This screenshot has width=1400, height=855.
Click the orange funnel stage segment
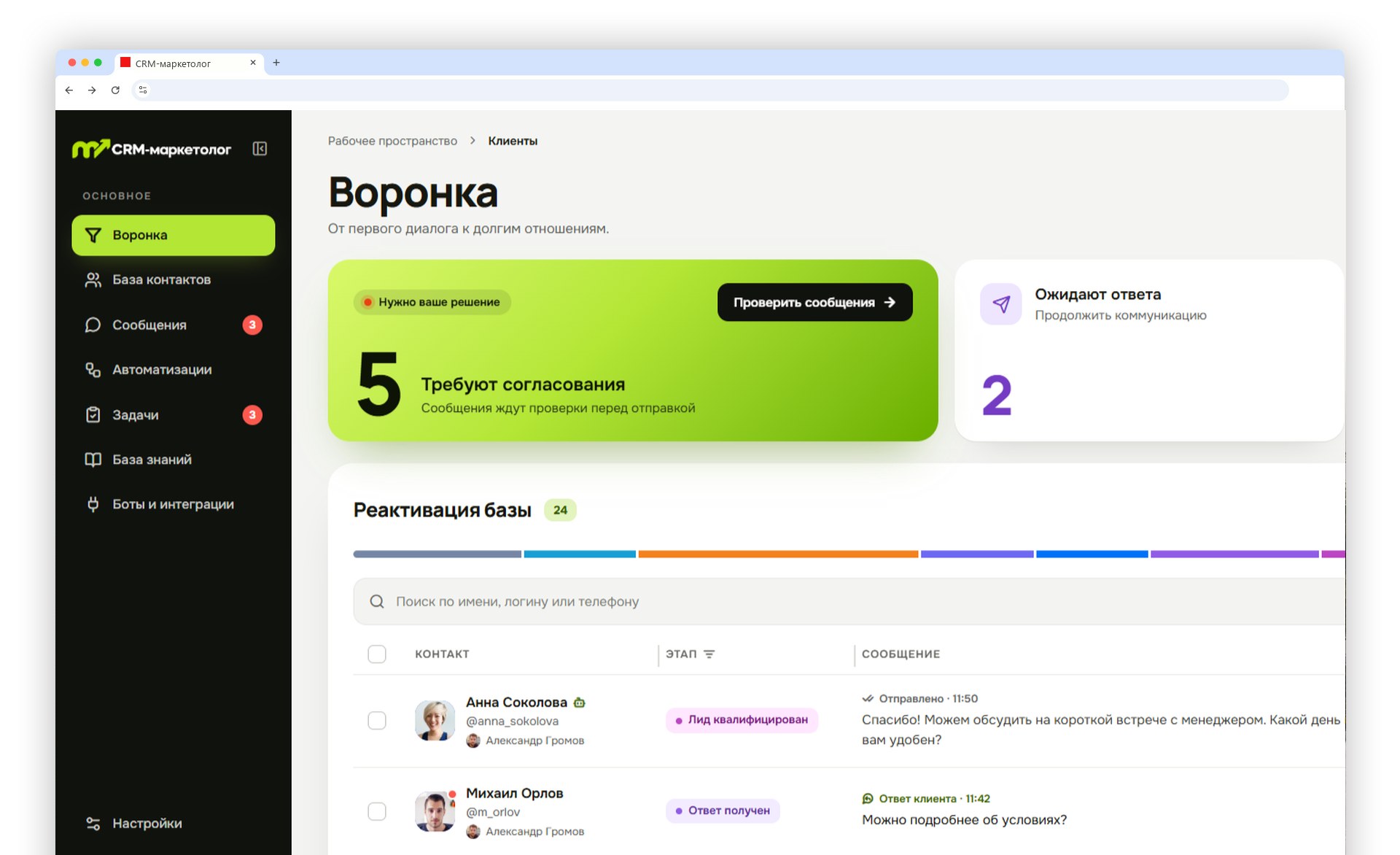778,554
